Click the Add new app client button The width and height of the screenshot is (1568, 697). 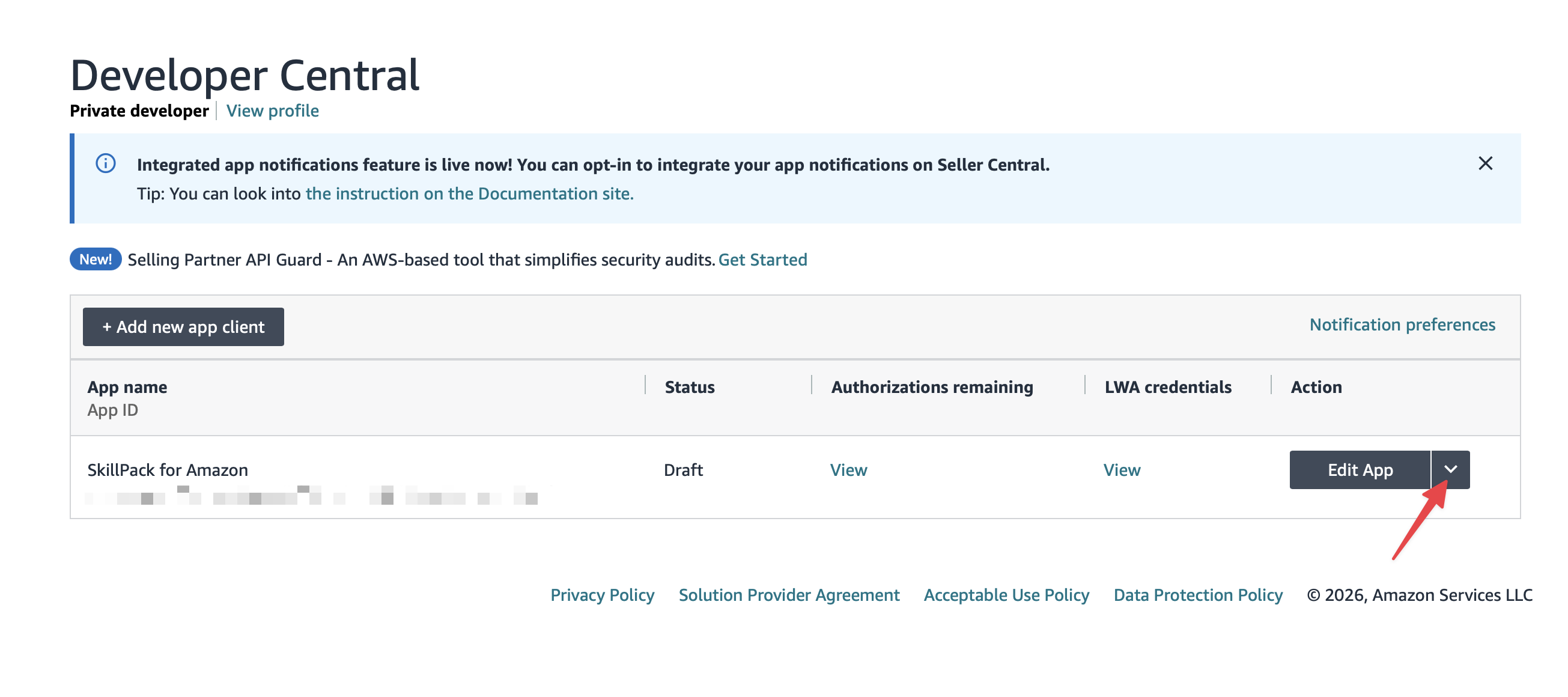tap(183, 327)
